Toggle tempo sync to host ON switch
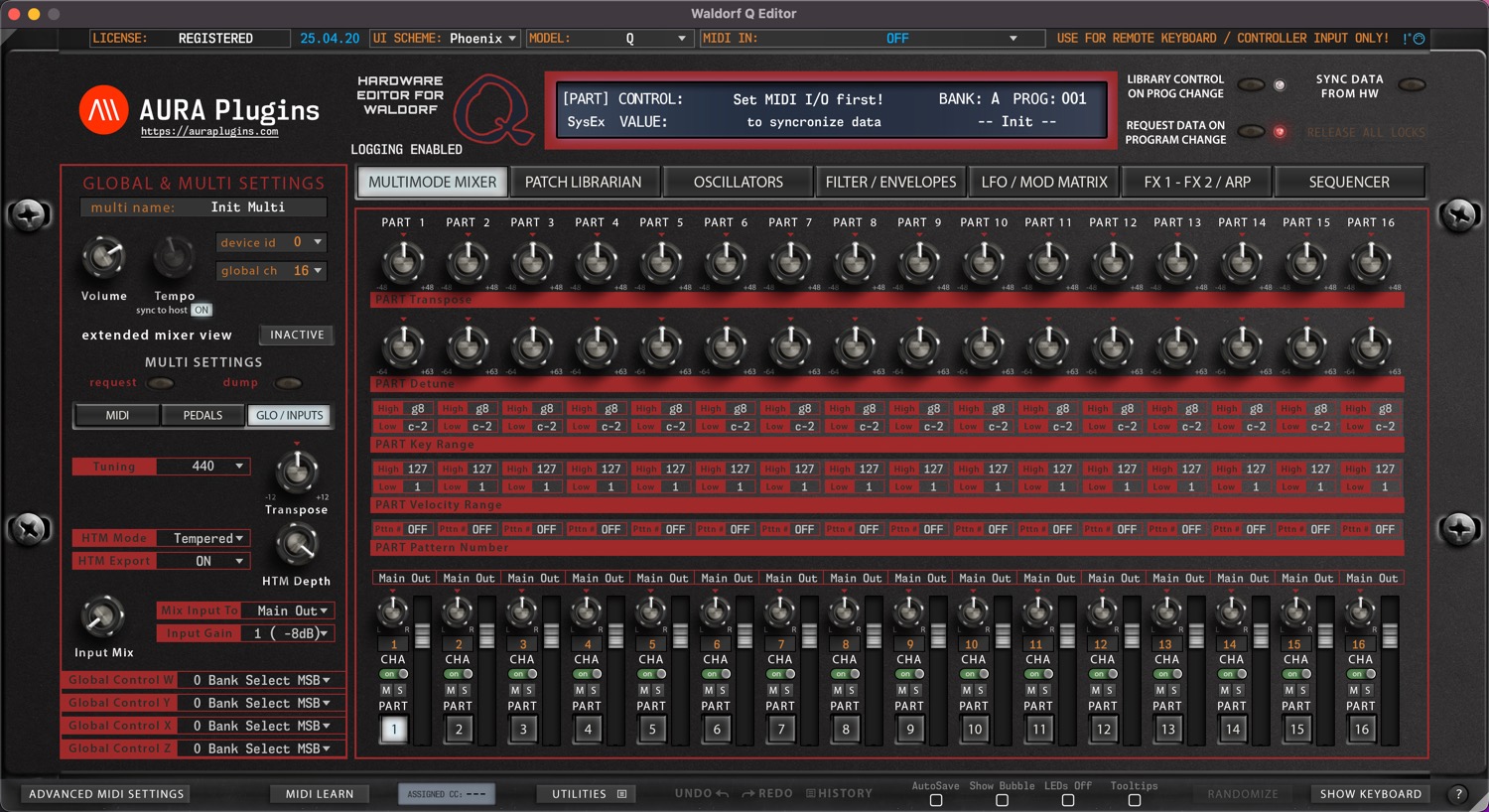The image size is (1489, 812). tap(202, 310)
